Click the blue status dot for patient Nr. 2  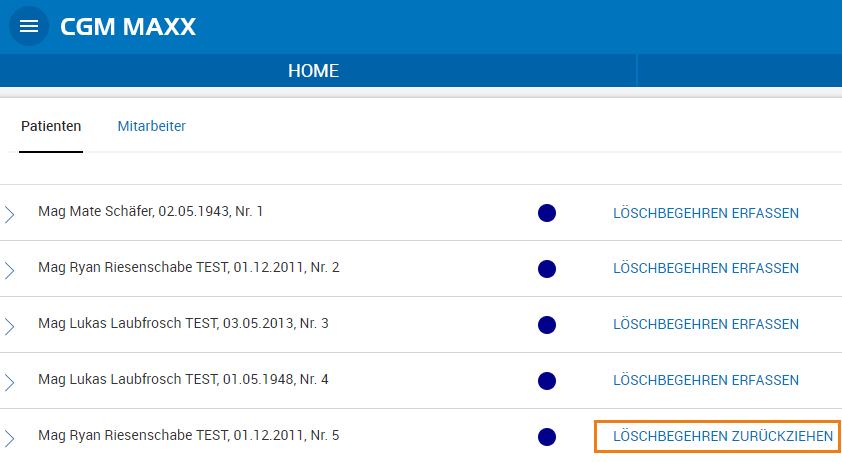coord(546,269)
